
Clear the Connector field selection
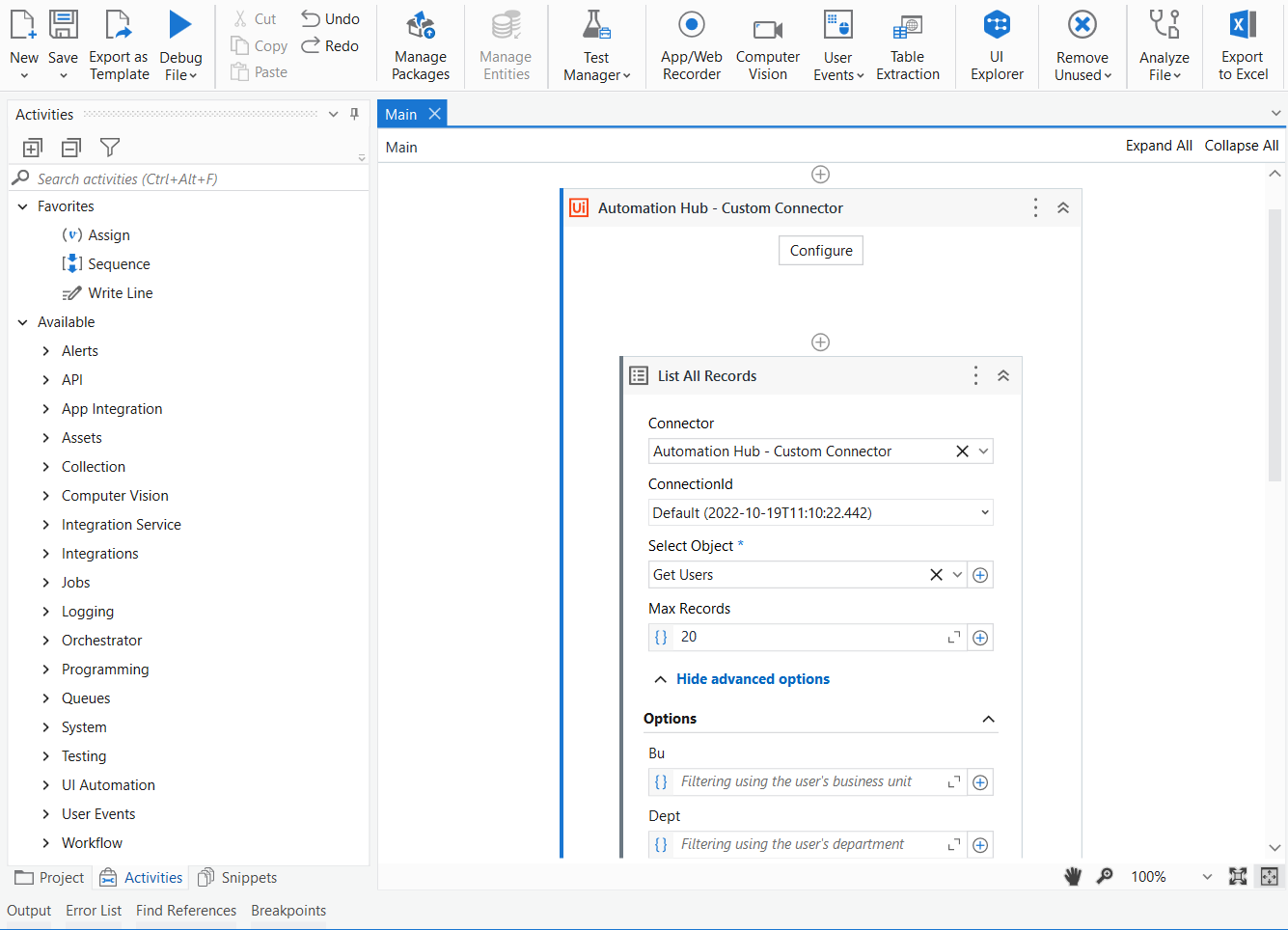962,451
